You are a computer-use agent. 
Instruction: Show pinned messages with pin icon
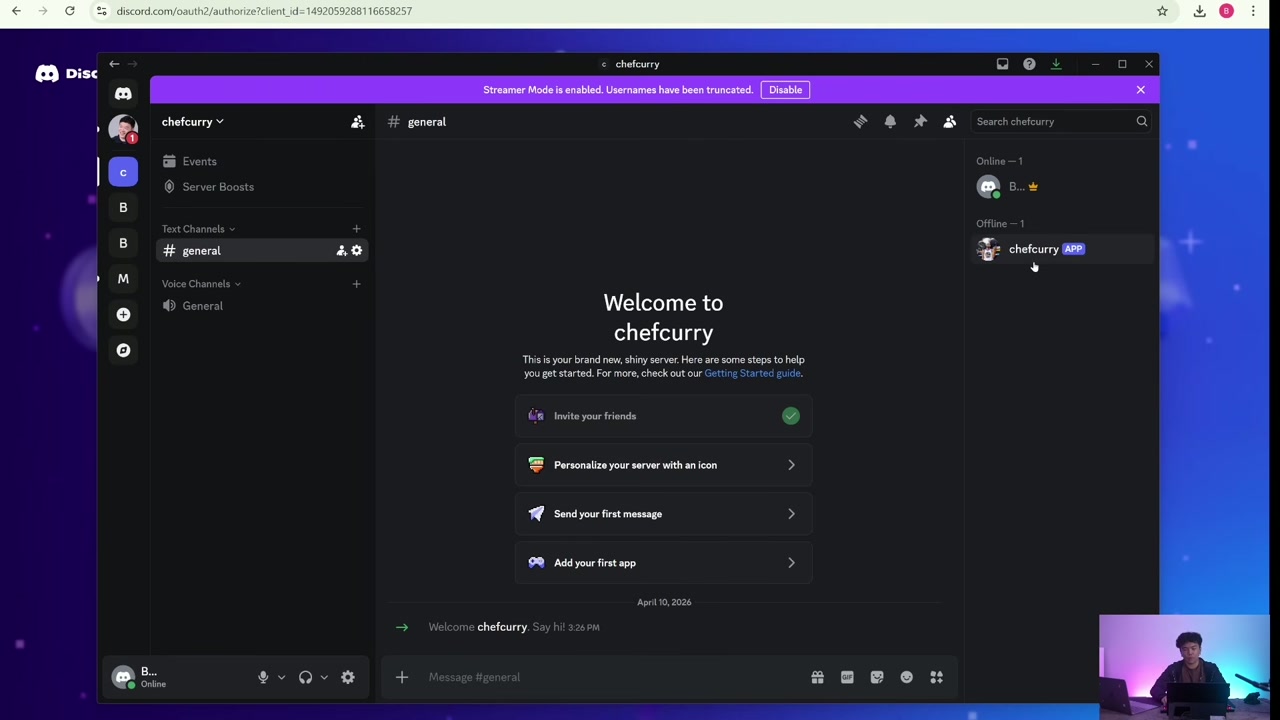(x=920, y=122)
